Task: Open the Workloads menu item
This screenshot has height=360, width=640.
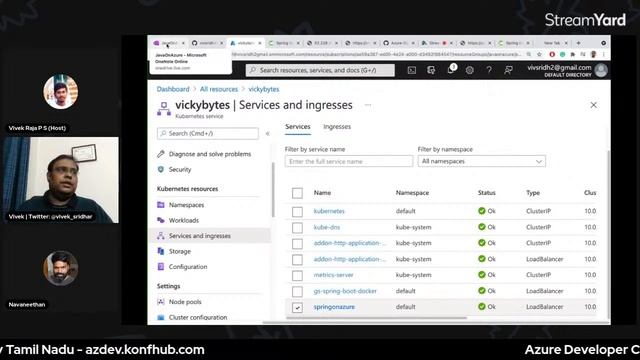Action: (184, 220)
